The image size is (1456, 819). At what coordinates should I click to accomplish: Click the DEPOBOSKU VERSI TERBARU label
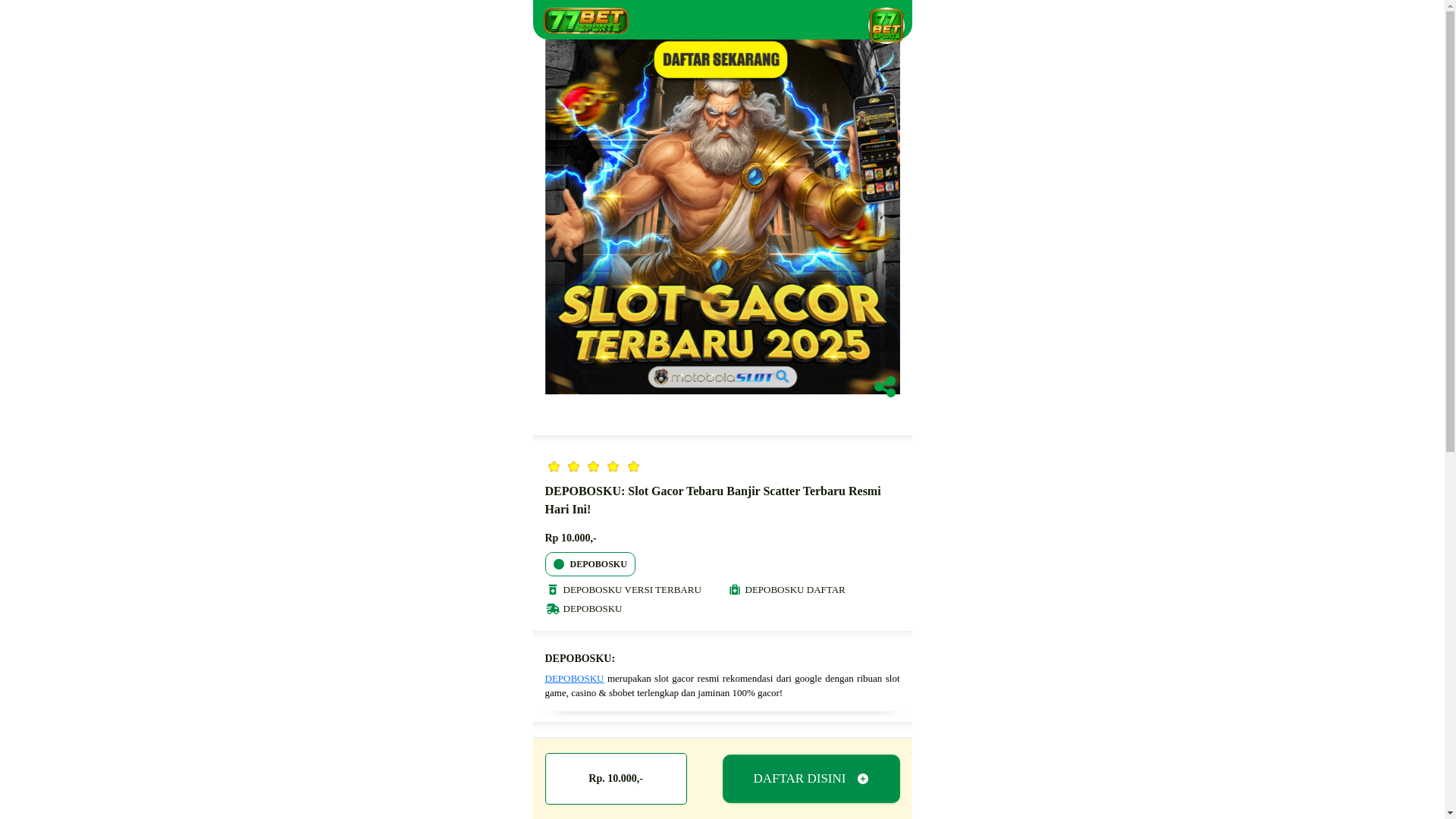click(632, 590)
